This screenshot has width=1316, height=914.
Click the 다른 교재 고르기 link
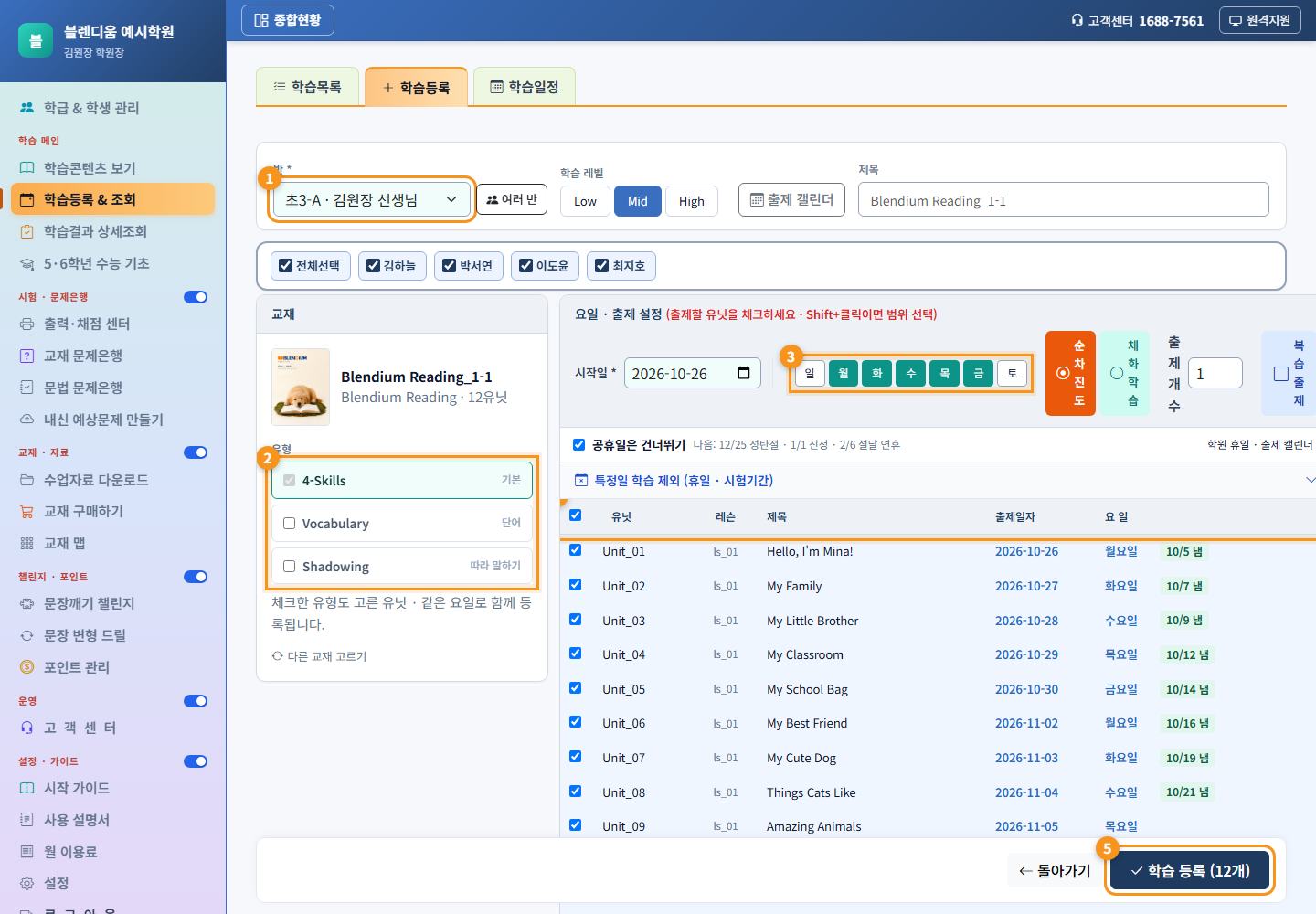[x=319, y=656]
